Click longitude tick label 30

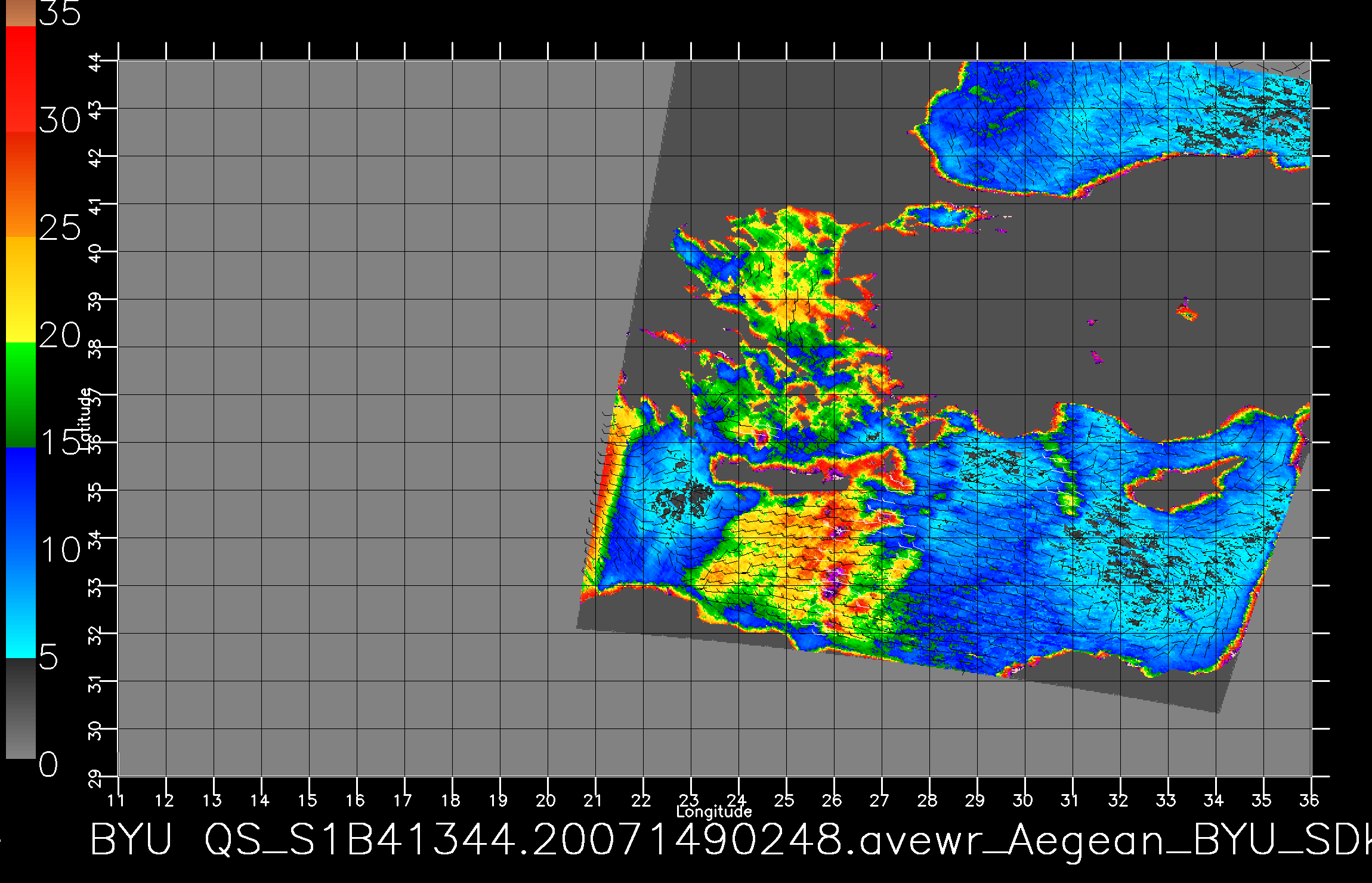1023,800
